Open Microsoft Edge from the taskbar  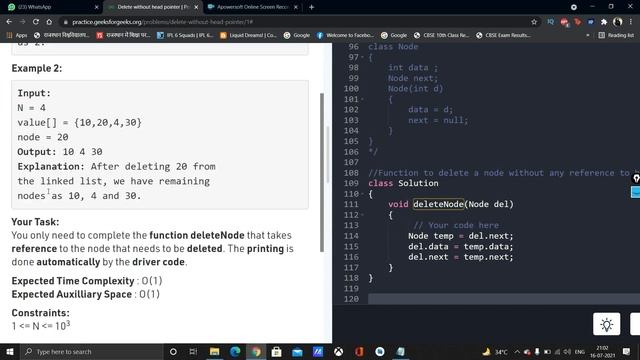235,351
